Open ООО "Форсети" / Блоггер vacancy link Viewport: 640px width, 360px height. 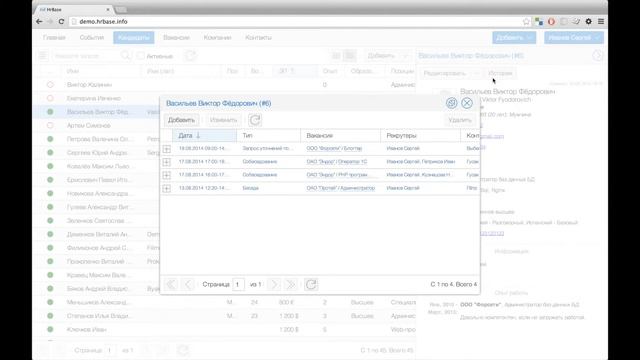coord(334,149)
